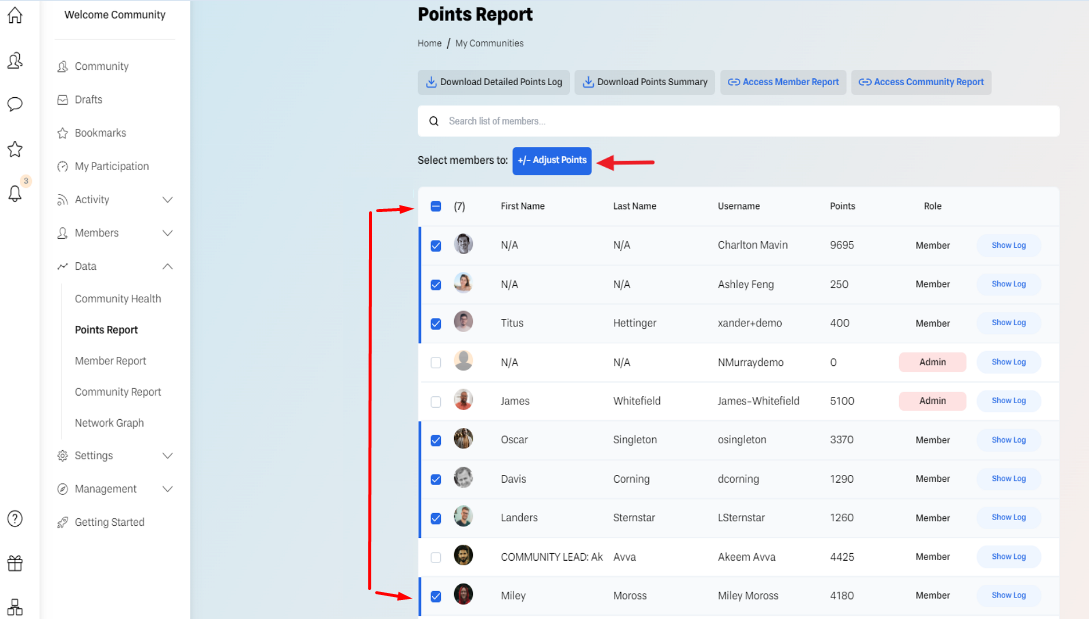Image resolution: width=1089 pixels, height=620 pixels.
Task: Open Network Graph in sidebar
Action: [x=109, y=423]
